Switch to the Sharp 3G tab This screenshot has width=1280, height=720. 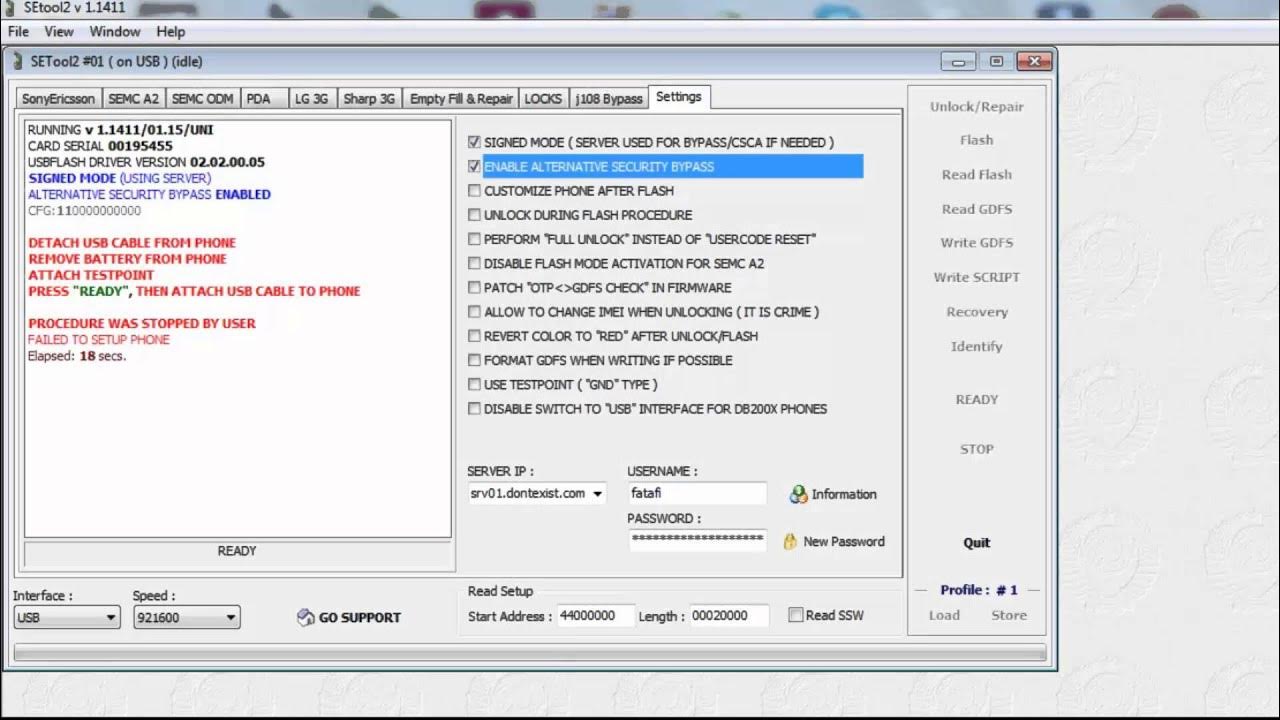(369, 99)
